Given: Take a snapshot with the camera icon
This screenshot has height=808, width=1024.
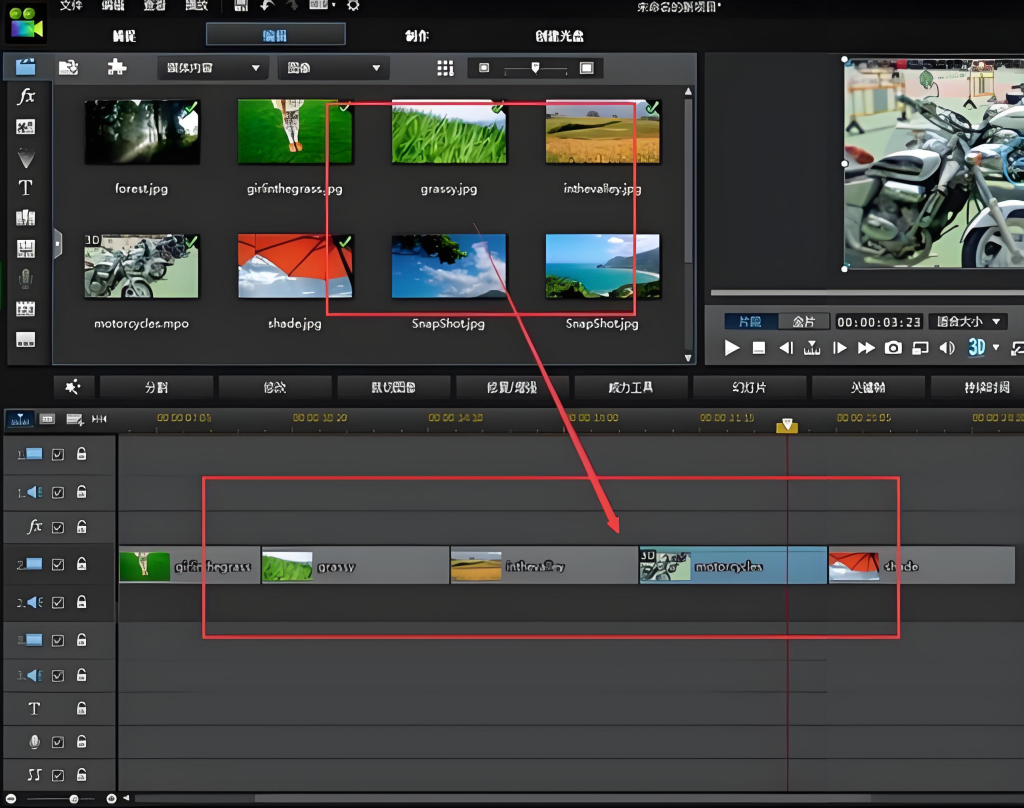Looking at the screenshot, I should pyautogui.click(x=893, y=348).
